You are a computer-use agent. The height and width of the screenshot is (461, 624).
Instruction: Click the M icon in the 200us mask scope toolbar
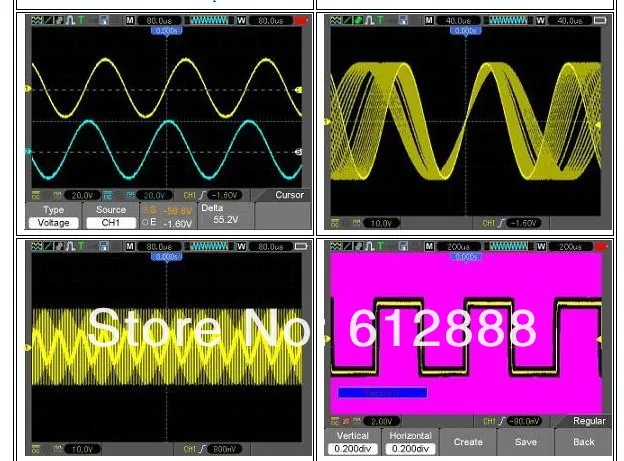point(429,246)
